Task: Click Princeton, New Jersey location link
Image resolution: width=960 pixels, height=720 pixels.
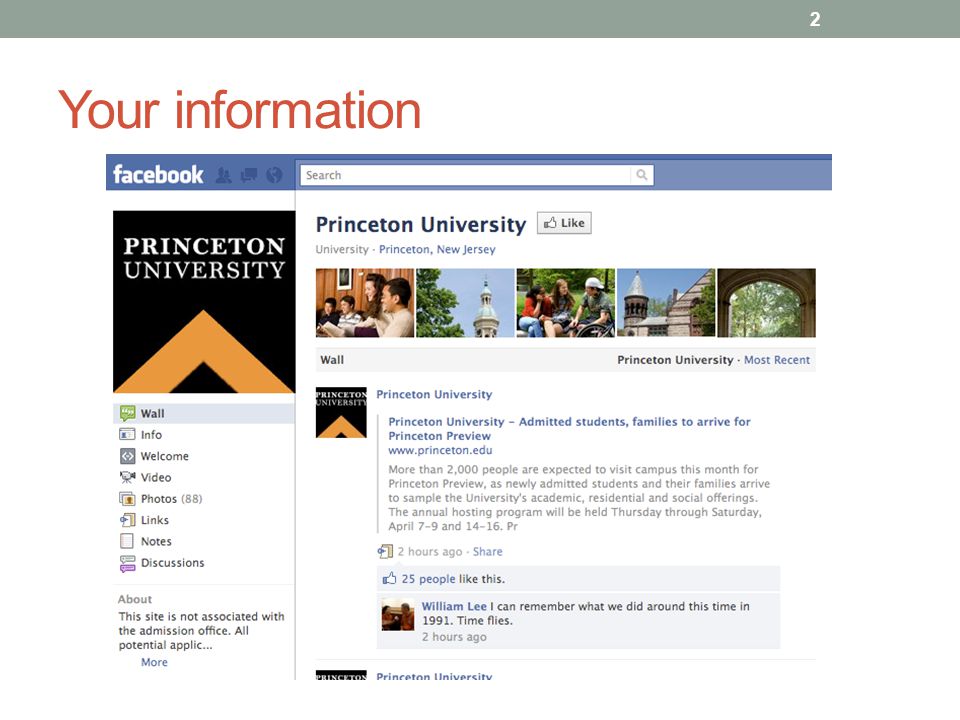Action: 437,249
